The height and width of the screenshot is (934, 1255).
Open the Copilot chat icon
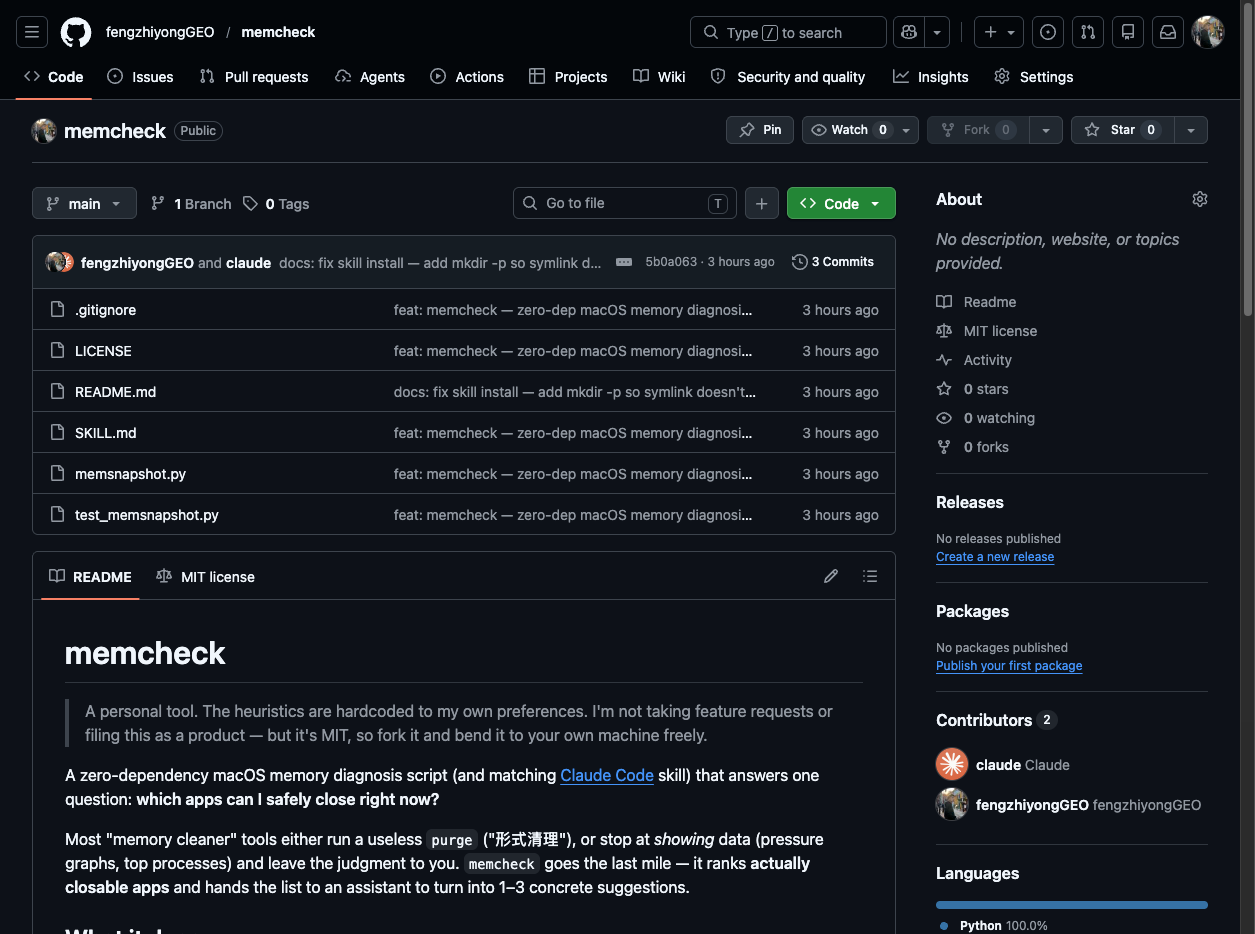909,32
